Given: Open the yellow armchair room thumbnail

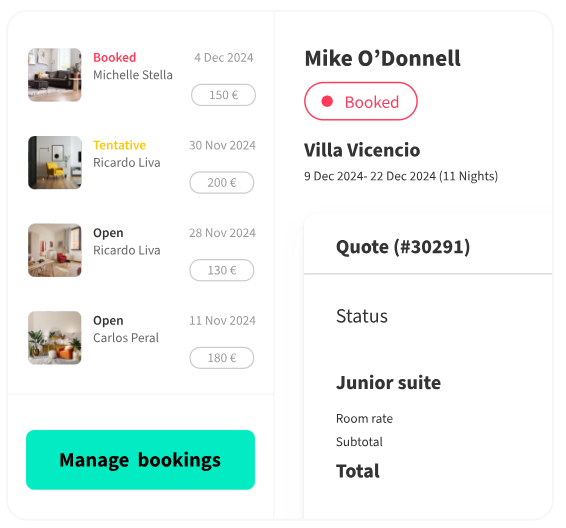Looking at the screenshot, I should click(55, 162).
